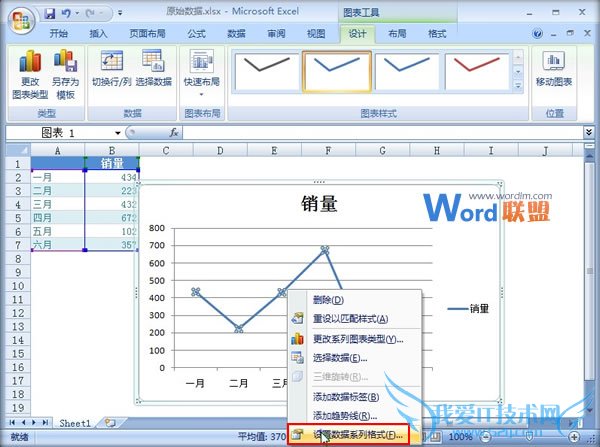Click the Office button orb

pyautogui.click(x=20, y=20)
